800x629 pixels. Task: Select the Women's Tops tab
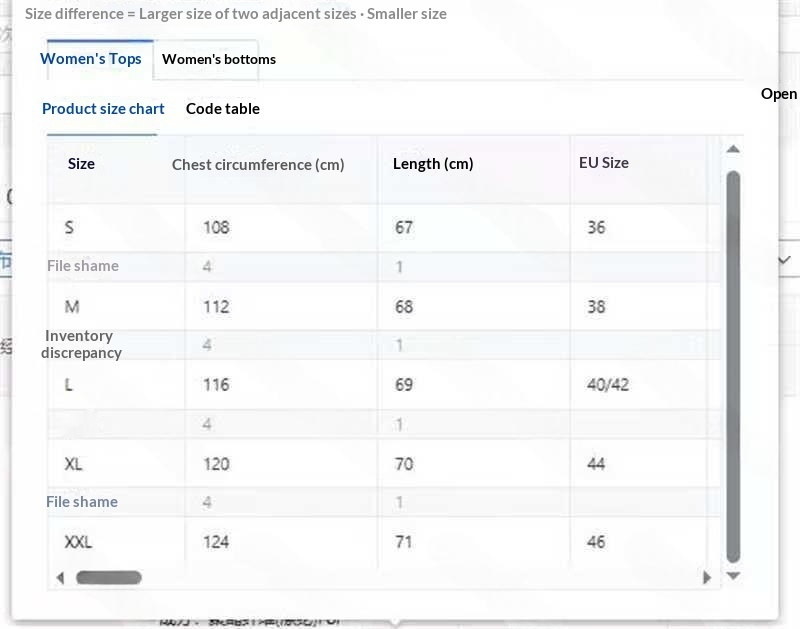91,59
